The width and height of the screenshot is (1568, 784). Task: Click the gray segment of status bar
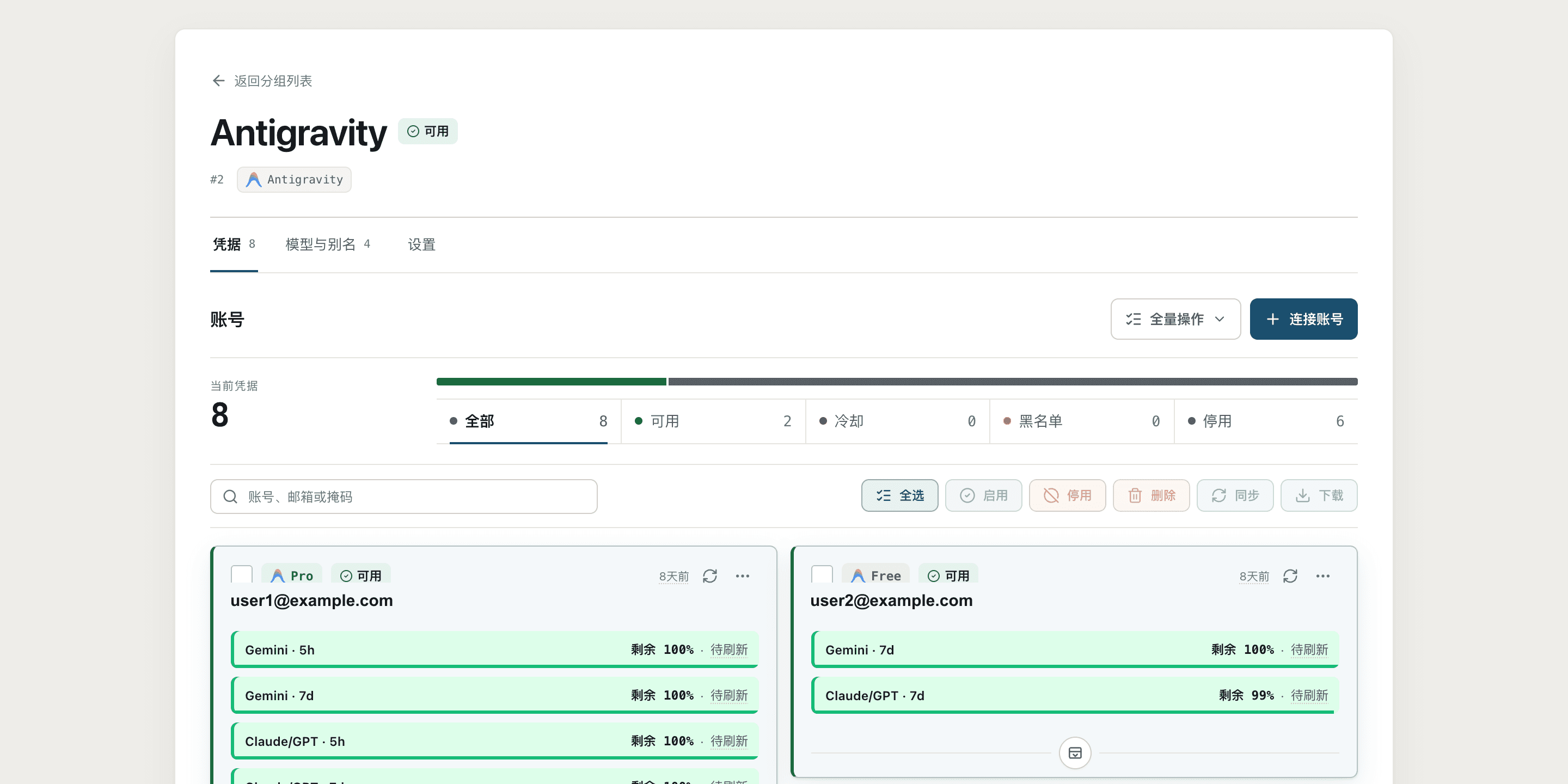pos(1013,382)
